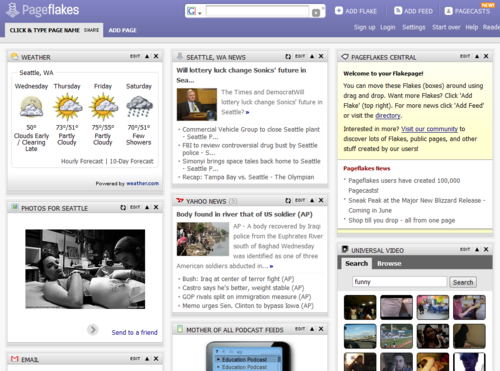
Task: Collapse the Pageflakes Central flake
Action: click(477, 56)
